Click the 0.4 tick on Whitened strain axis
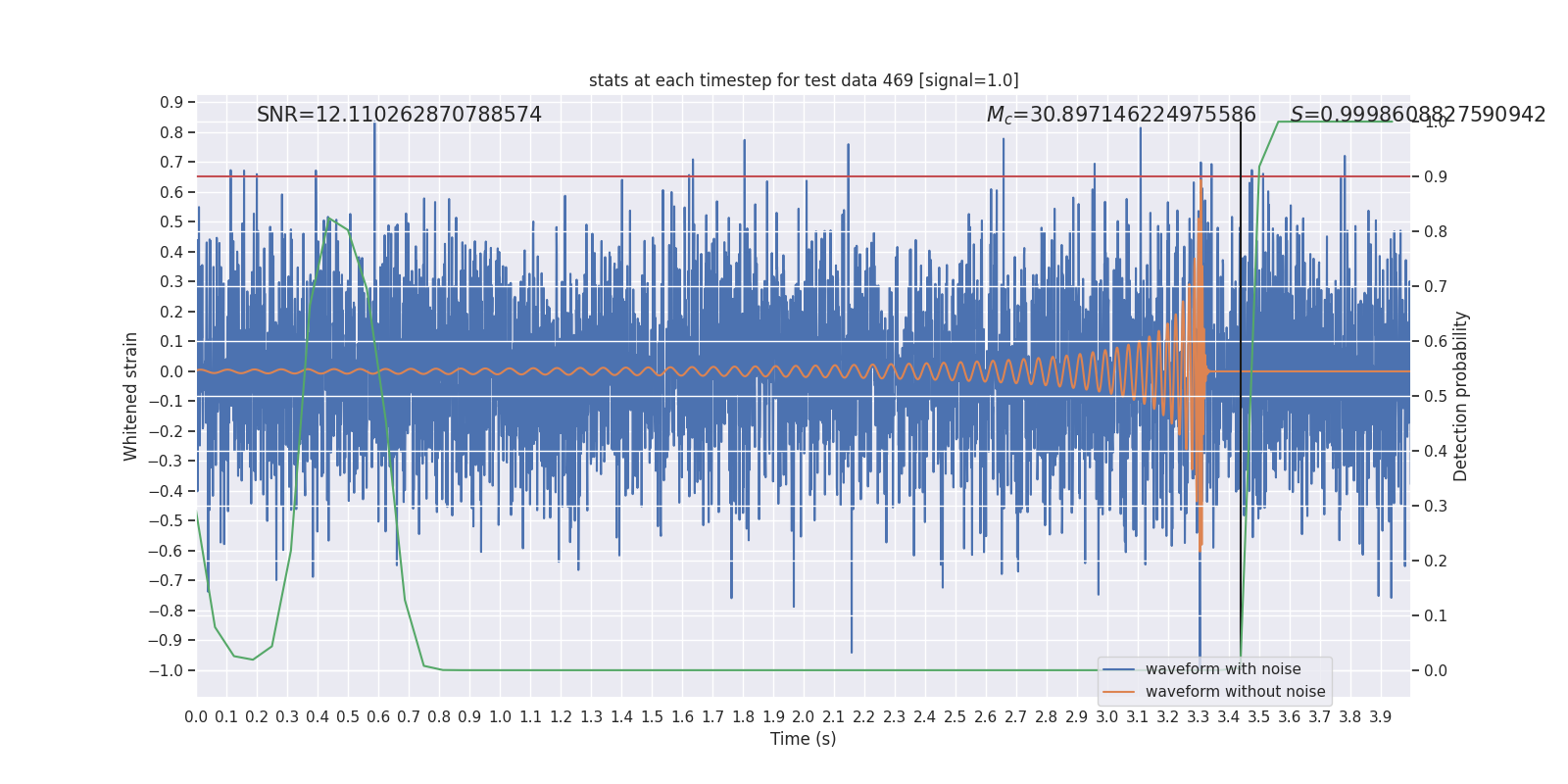The height and width of the screenshot is (784, 1568). [x=171, y=252]
